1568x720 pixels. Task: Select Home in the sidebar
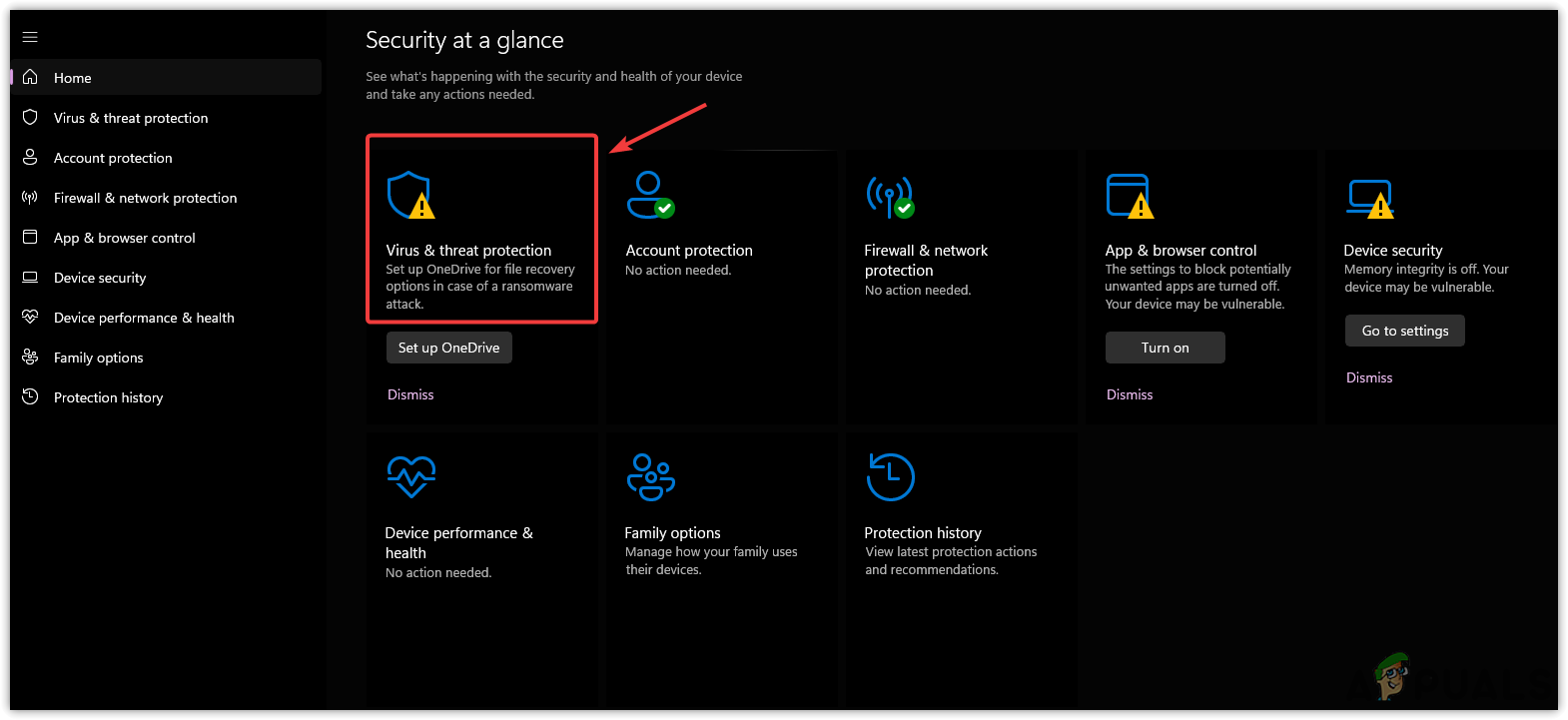(x=73, y=78)
